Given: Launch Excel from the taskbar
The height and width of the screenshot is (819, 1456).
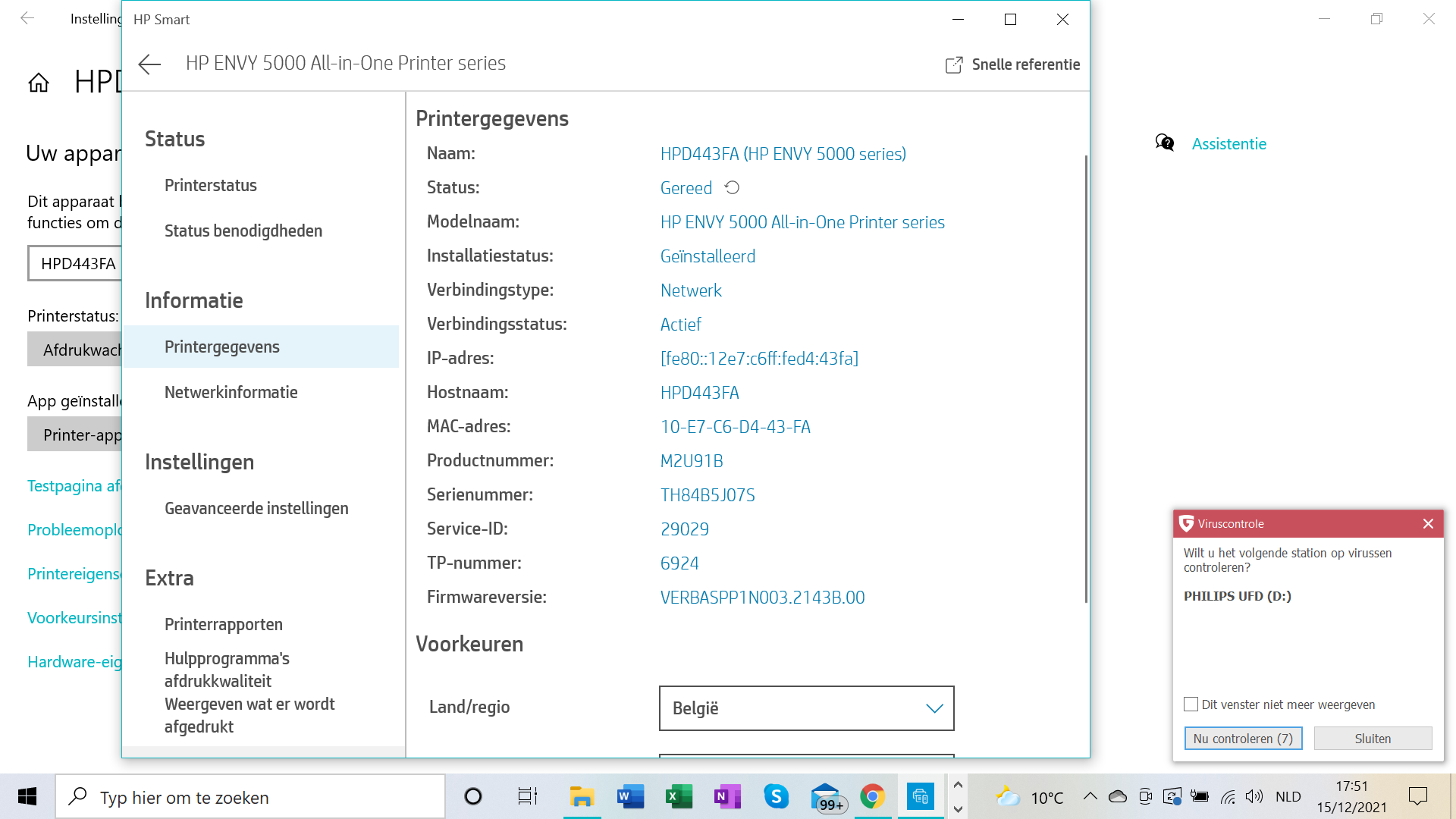Looking at the screenshot, I should tap(678, 797).
